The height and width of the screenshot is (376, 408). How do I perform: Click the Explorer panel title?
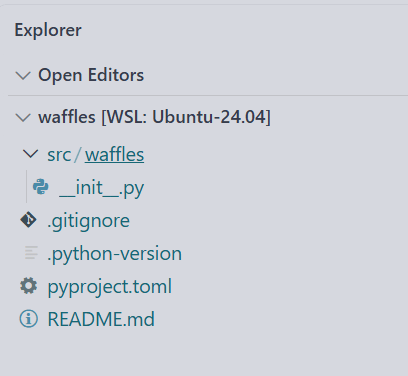tap(48, 30)
